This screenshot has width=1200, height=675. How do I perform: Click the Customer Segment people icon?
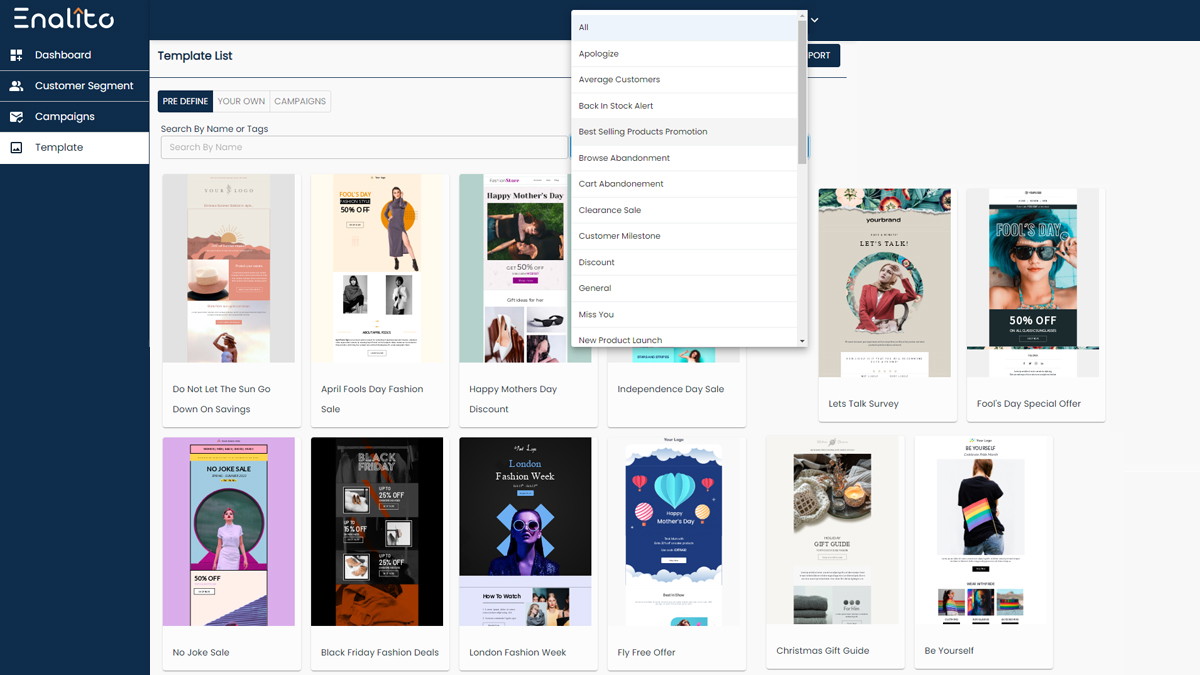pyautogui.click(x=16, y=86)
